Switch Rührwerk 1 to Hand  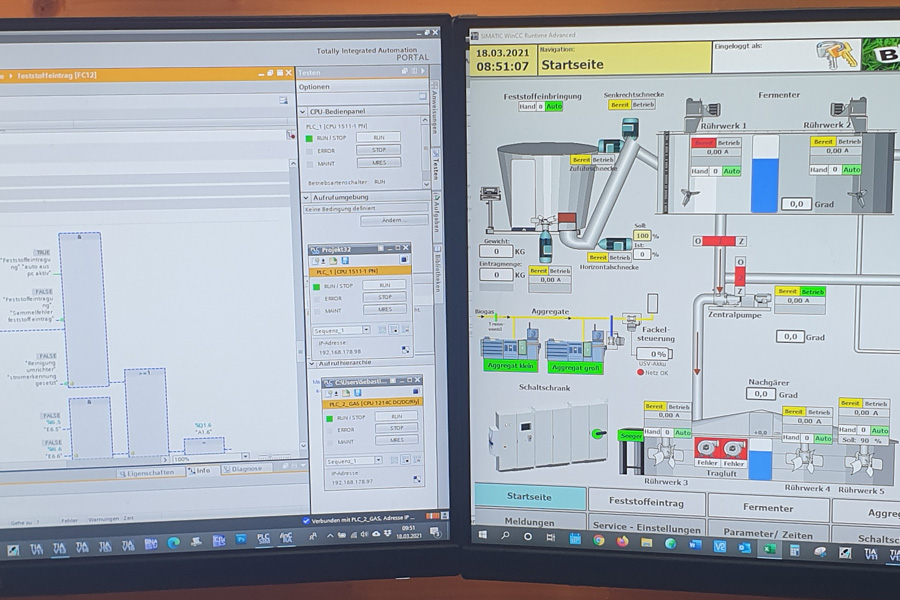coord(699,171)
